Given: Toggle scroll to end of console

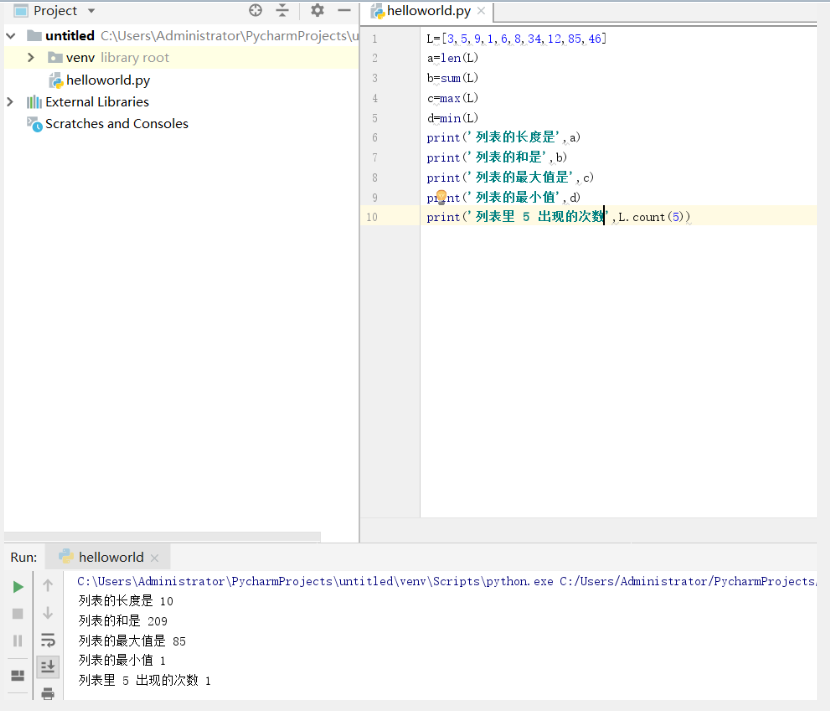Looking at the screenshot, I should pos(48,666).
